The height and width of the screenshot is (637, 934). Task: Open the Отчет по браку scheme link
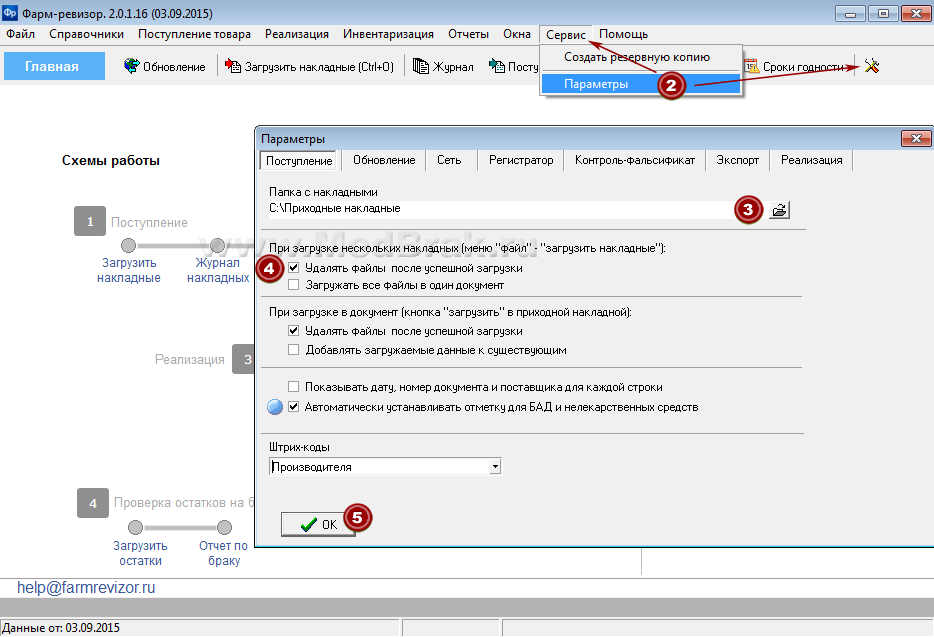point(223,553)
